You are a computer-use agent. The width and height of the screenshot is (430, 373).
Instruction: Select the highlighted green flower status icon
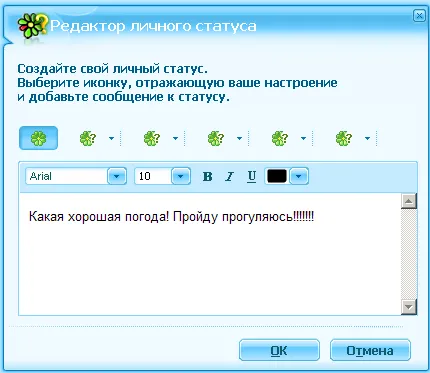(39, 138)
